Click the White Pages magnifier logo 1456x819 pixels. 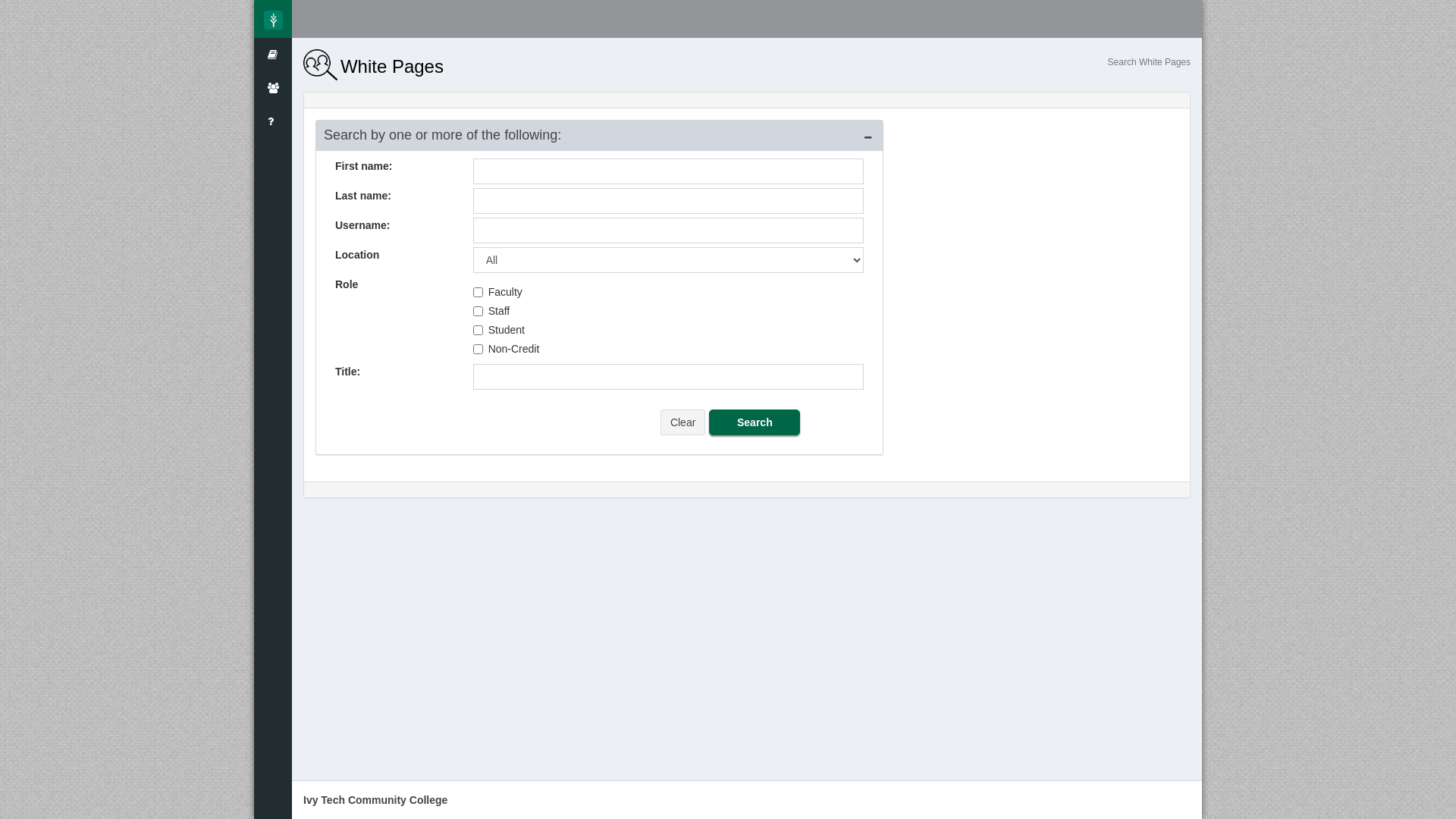(320, 65)
